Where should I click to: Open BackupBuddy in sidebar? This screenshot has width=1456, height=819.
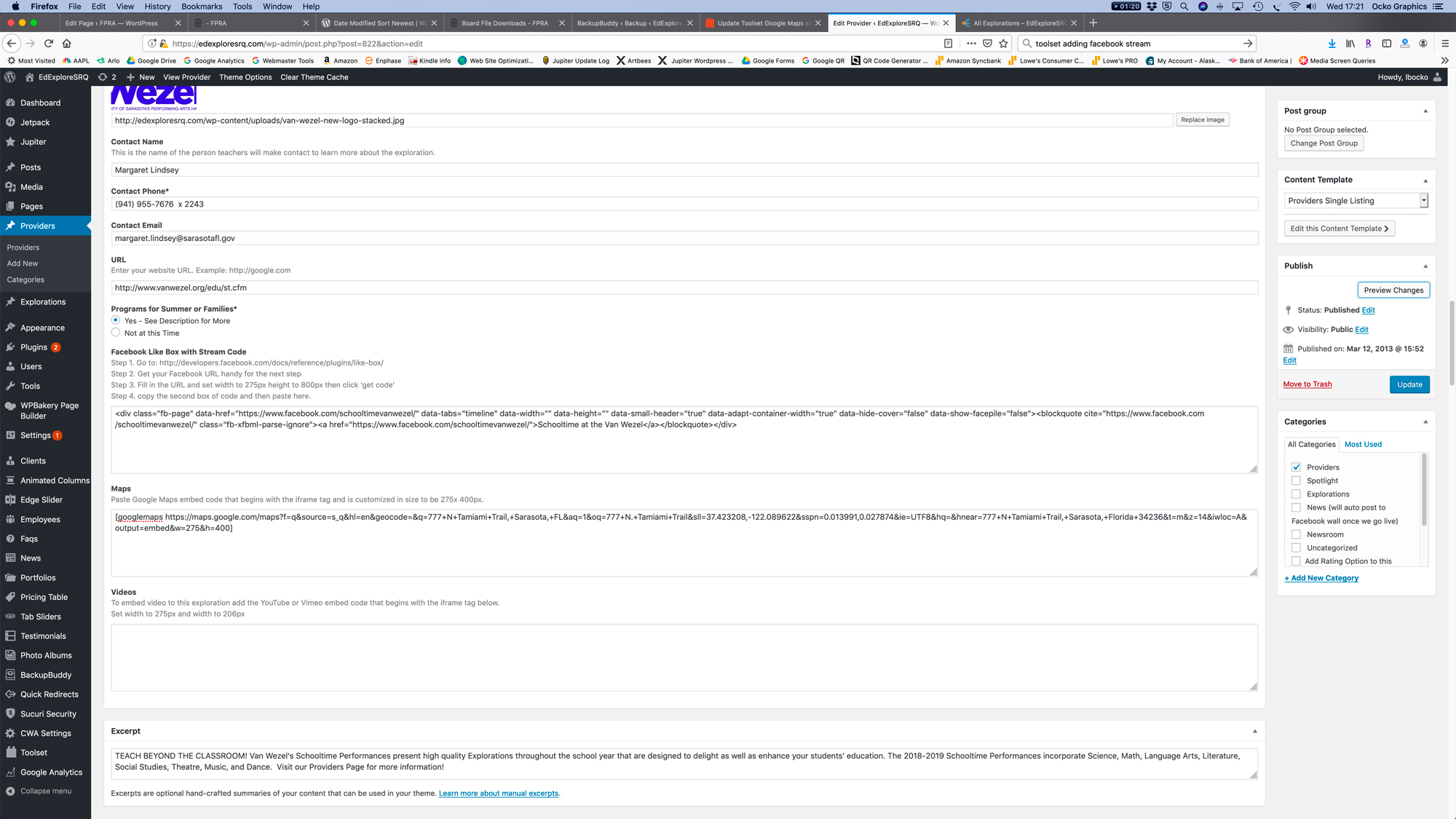[46, 675]
